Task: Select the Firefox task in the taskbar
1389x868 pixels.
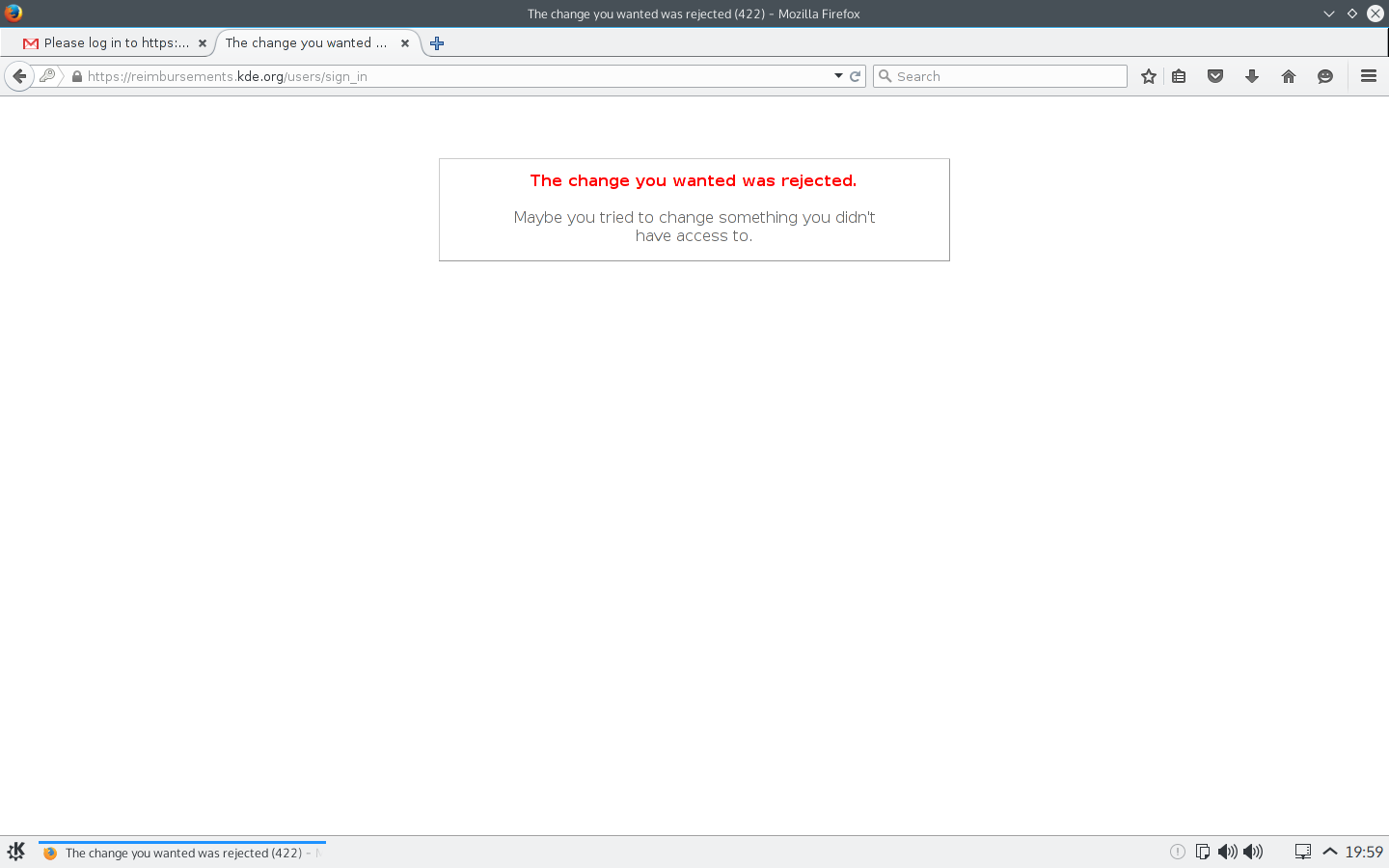Action: (182, 853)
